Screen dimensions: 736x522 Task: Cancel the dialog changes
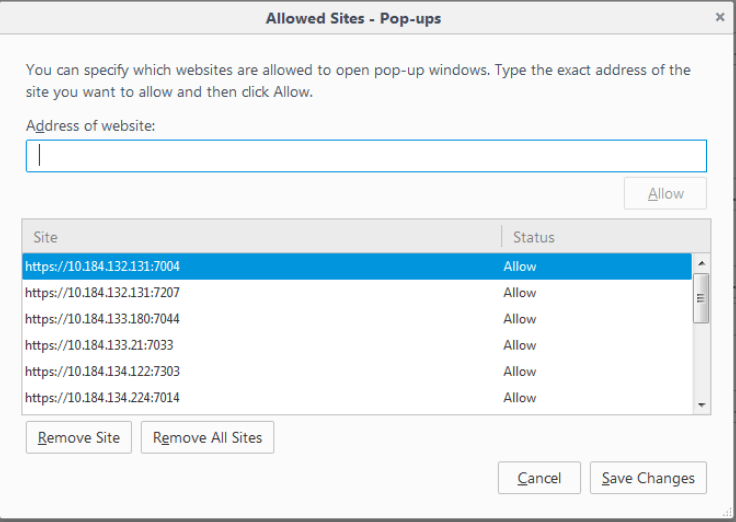coord(539,478)
